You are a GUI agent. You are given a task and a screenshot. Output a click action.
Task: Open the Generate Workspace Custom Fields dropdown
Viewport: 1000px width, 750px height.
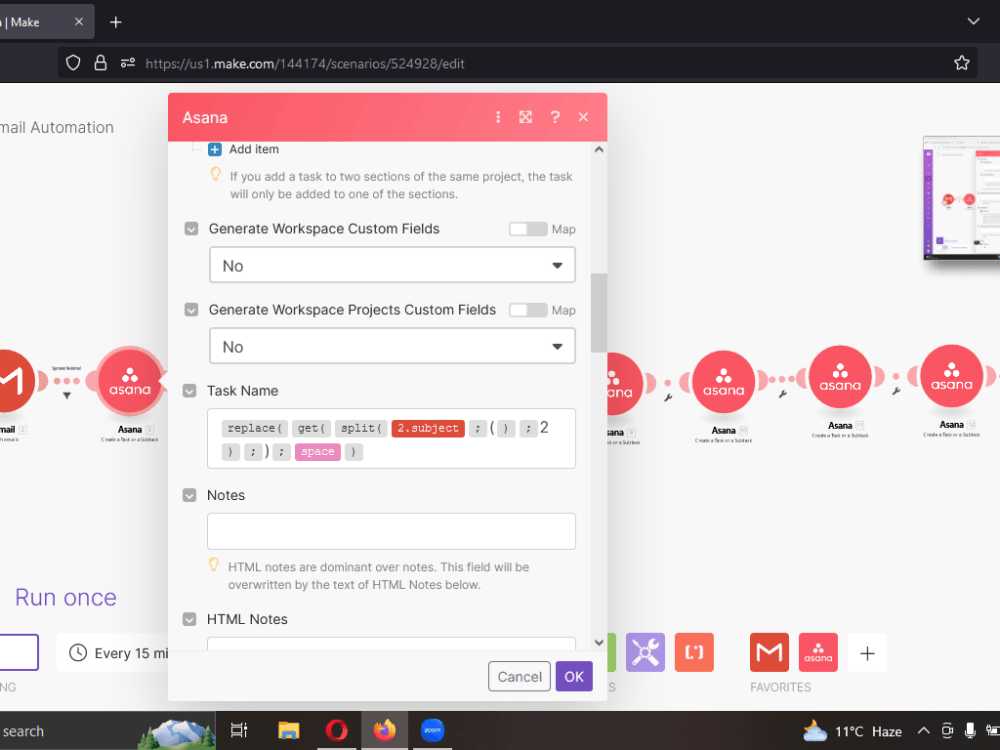pos(392,265)
